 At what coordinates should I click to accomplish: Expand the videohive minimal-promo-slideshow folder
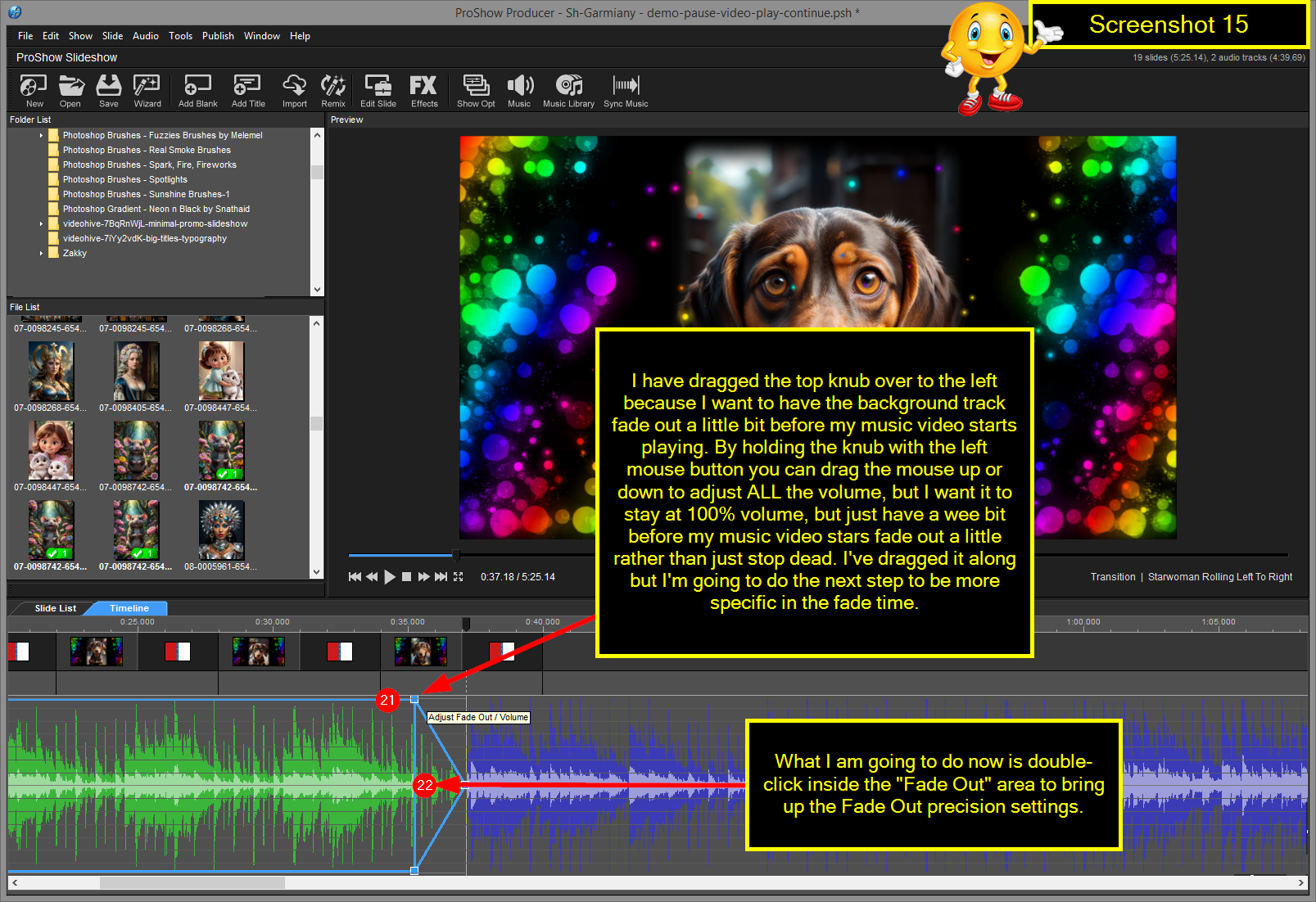(x=41, y=223)
